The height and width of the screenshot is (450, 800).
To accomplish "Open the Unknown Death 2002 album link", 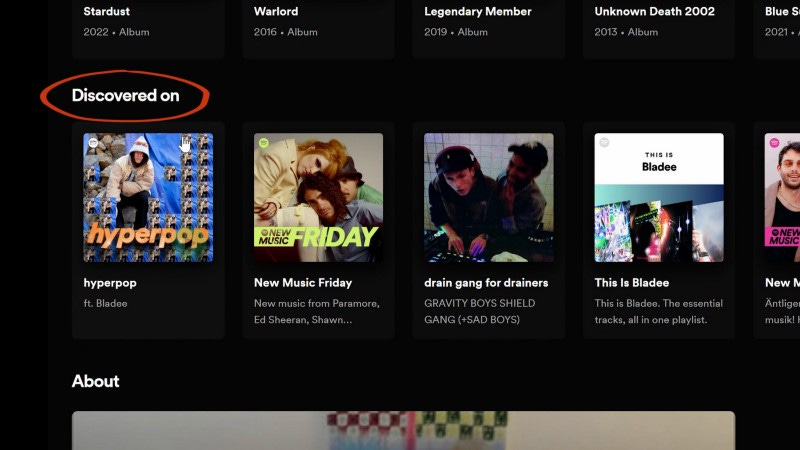I will pyautogui.click(x=655, y=11).
